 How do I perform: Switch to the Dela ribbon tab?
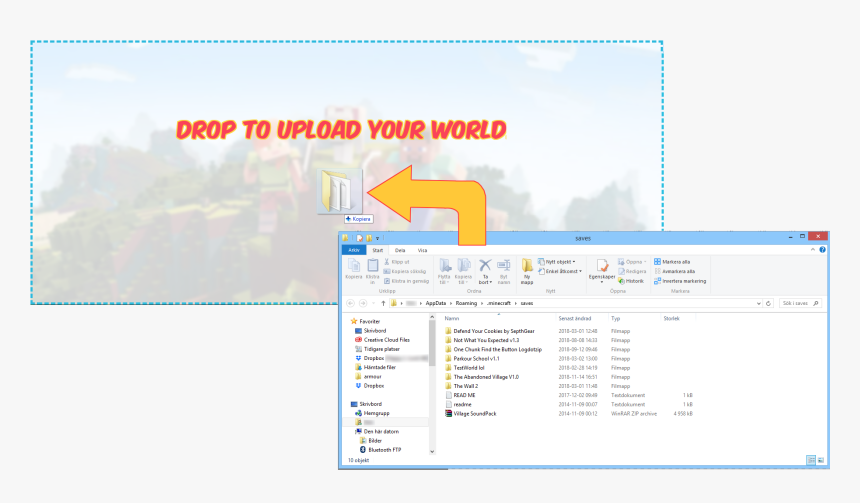(400, 250)
